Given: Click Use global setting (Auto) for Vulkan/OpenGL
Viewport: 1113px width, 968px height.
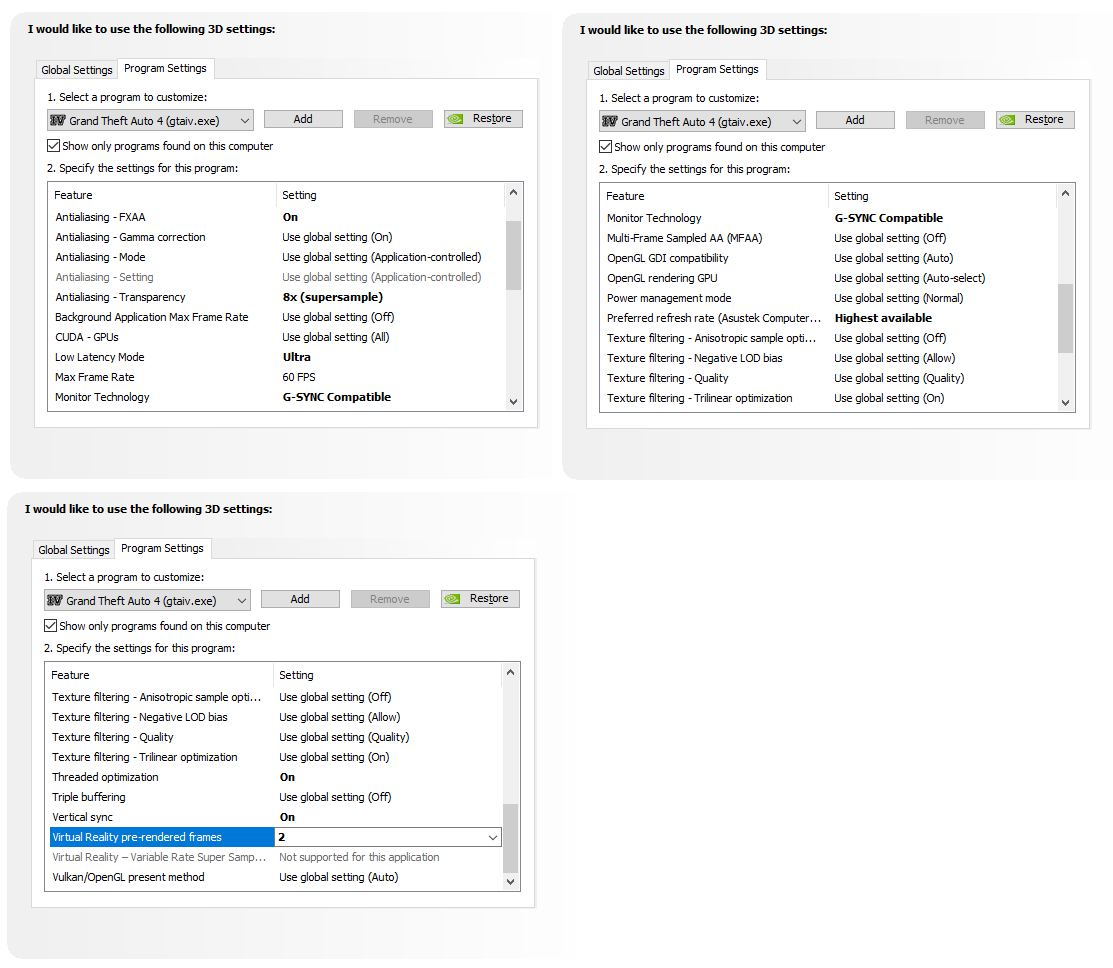Looking at the screenshot, I should coord(339,877).
